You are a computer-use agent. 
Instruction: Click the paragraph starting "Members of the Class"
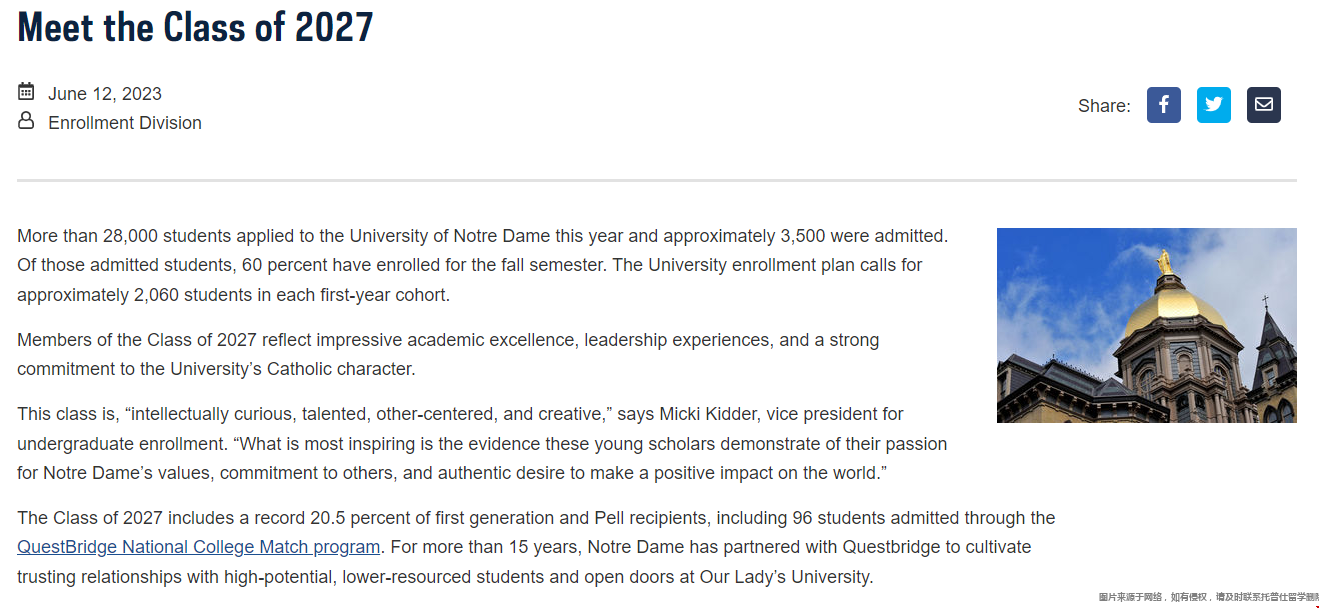[x=448, y=354]
